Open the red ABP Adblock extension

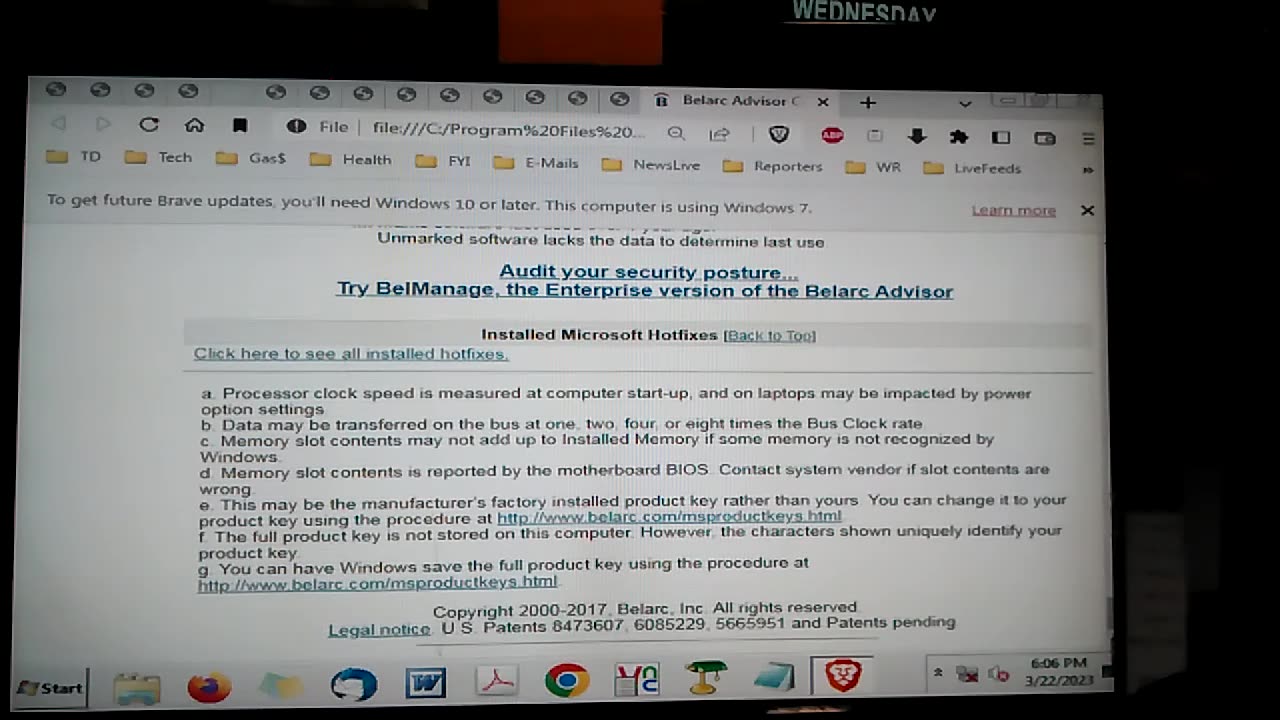[832, 135]
